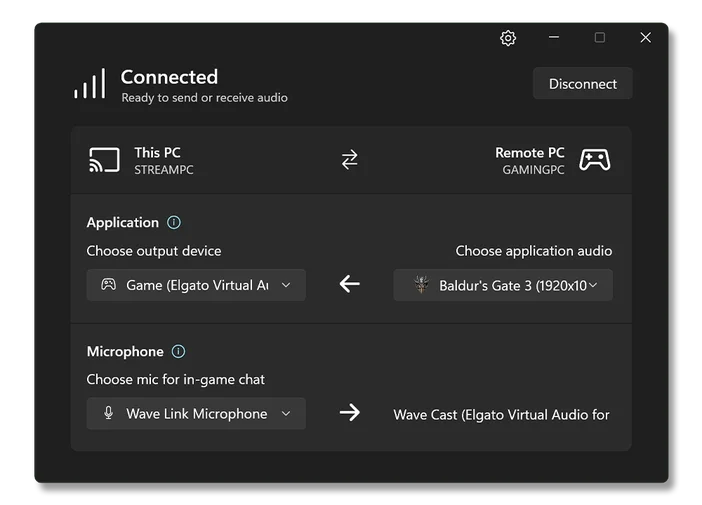Open the Wave Link Microphone dropdown
The image size is (702, 505).
[x=196, y=413]
